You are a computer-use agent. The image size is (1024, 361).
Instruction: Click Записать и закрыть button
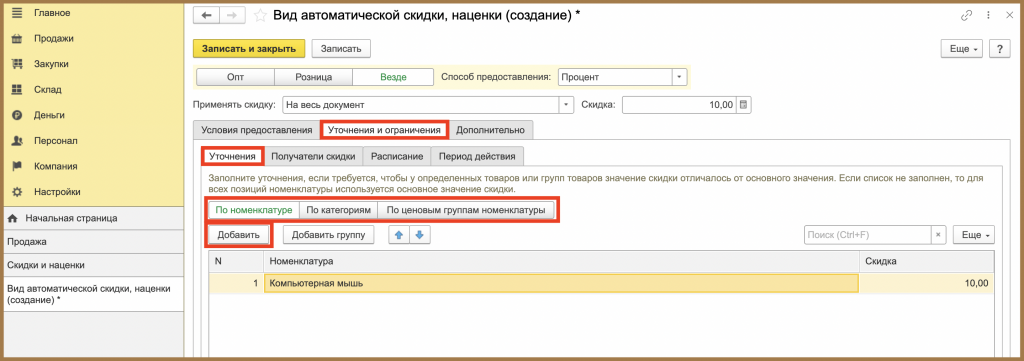coord(249,49)
